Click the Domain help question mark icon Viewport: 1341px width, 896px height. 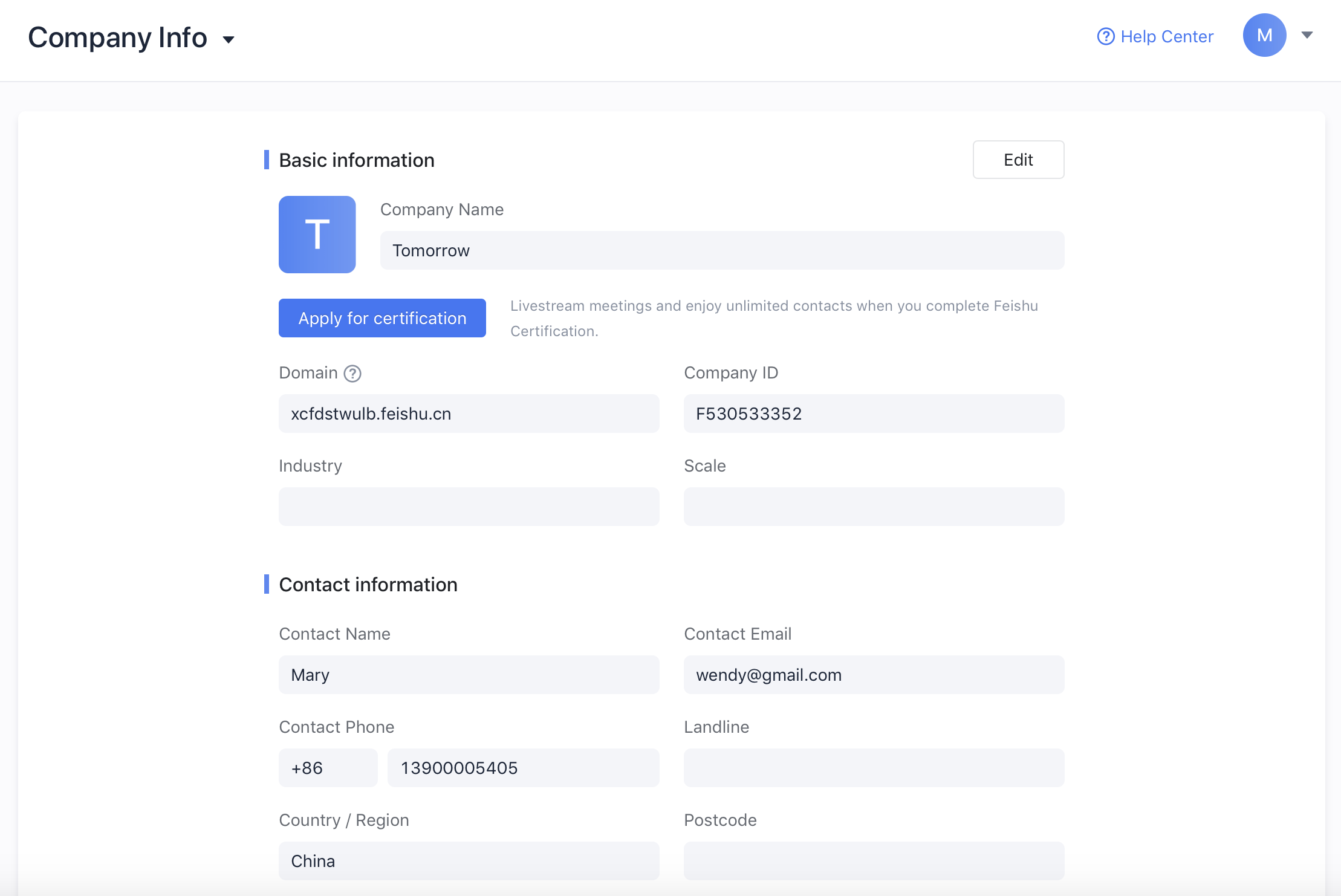[x=352, y=374]
